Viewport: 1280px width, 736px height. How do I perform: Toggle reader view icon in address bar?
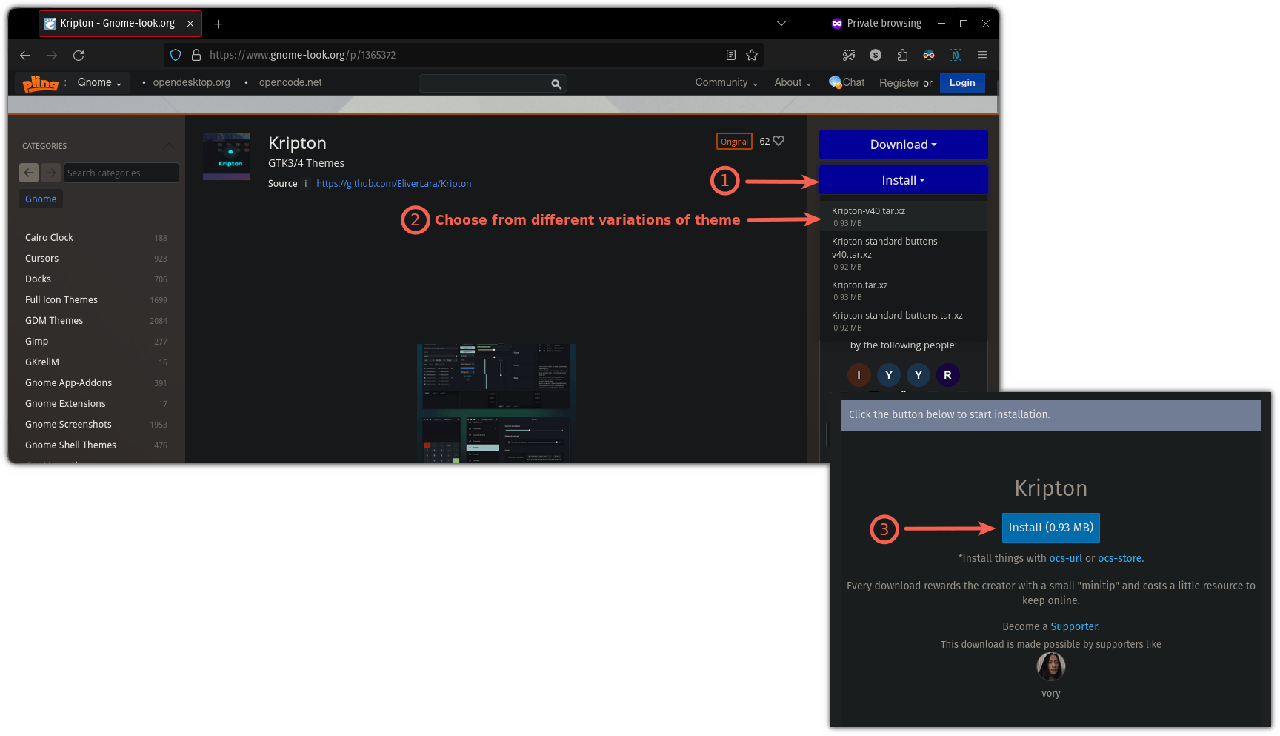pos(731,55)
